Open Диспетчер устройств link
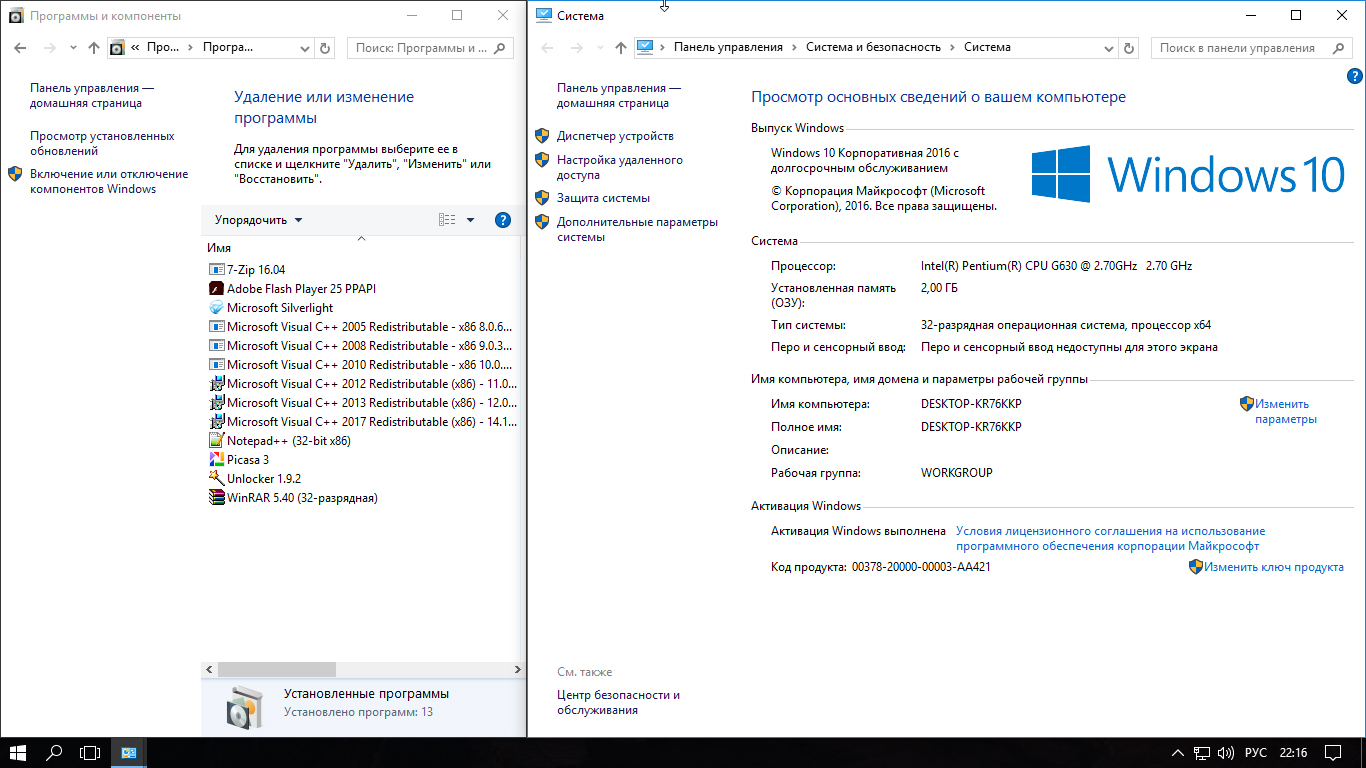 tap(615, 136)
